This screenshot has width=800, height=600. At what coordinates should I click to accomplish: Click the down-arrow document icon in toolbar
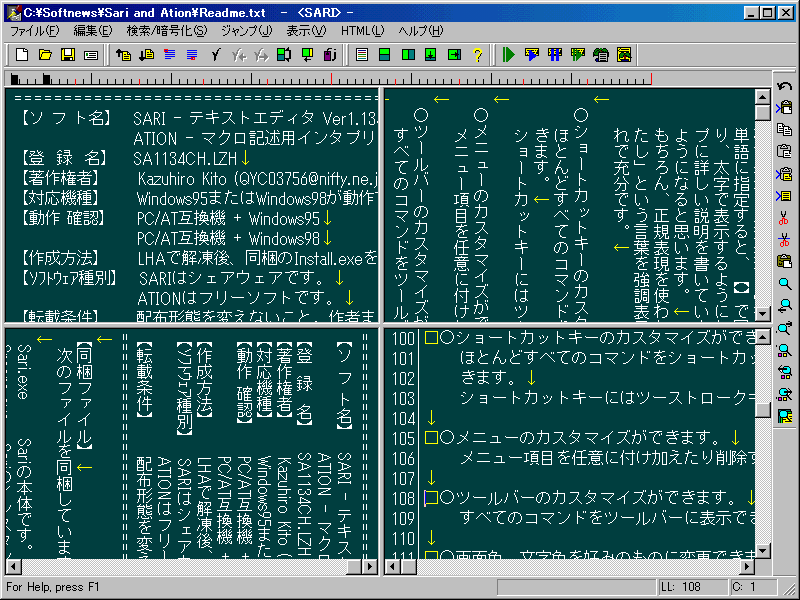146,55
